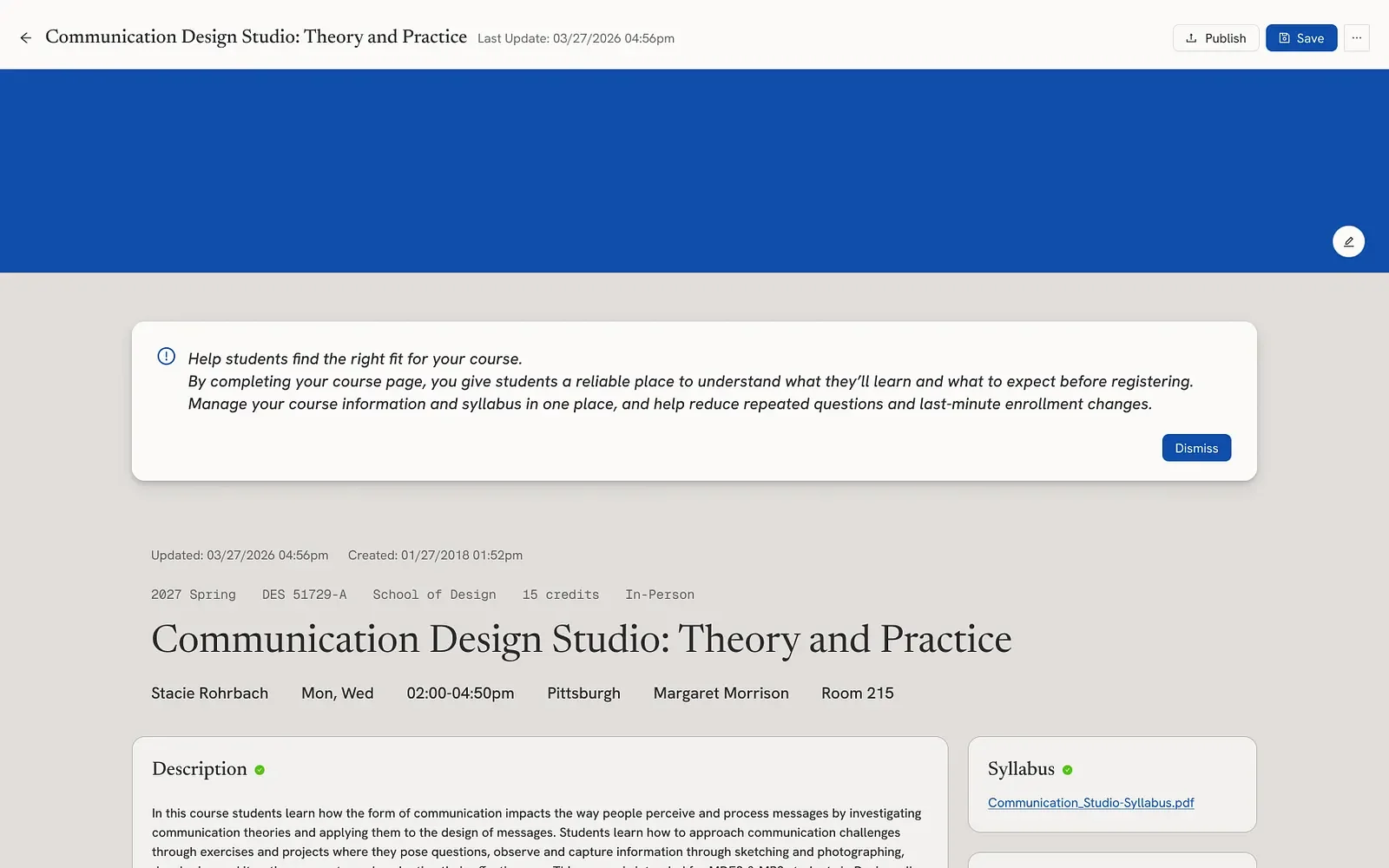Open Communication_Studio-Syllabus.pdf link
The width and height of the screenshot is (1389, 868).
(1091, 803)
